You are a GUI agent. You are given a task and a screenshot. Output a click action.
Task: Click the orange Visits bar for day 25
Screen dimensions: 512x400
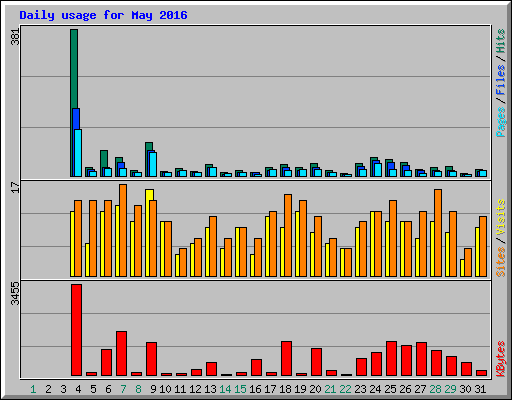click(x=393, y=238)
